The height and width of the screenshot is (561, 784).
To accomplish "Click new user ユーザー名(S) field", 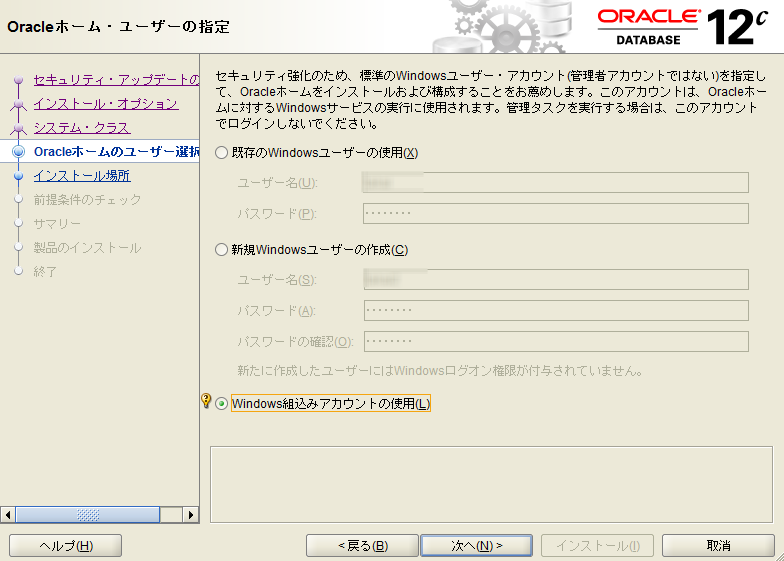I will [x=556, y=280].
